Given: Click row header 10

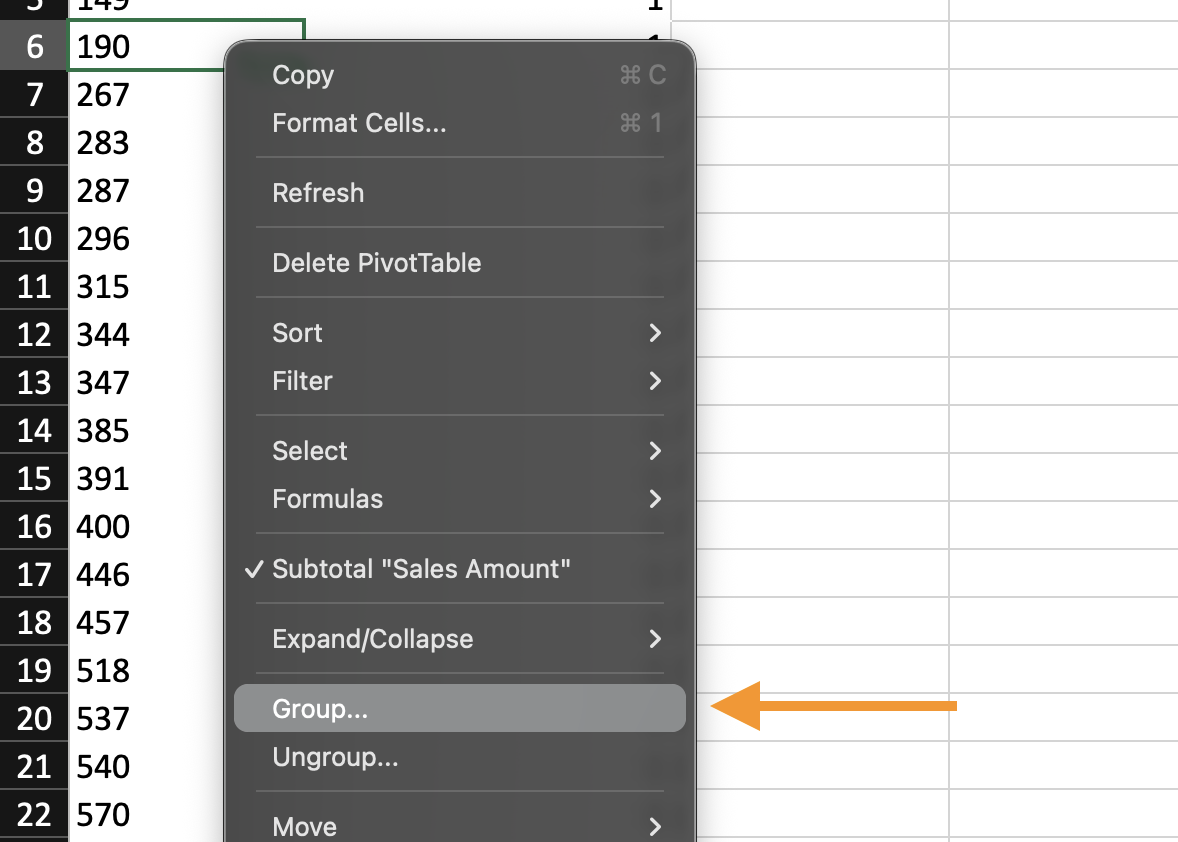Looking at the screenshot, I should (34, 239).
